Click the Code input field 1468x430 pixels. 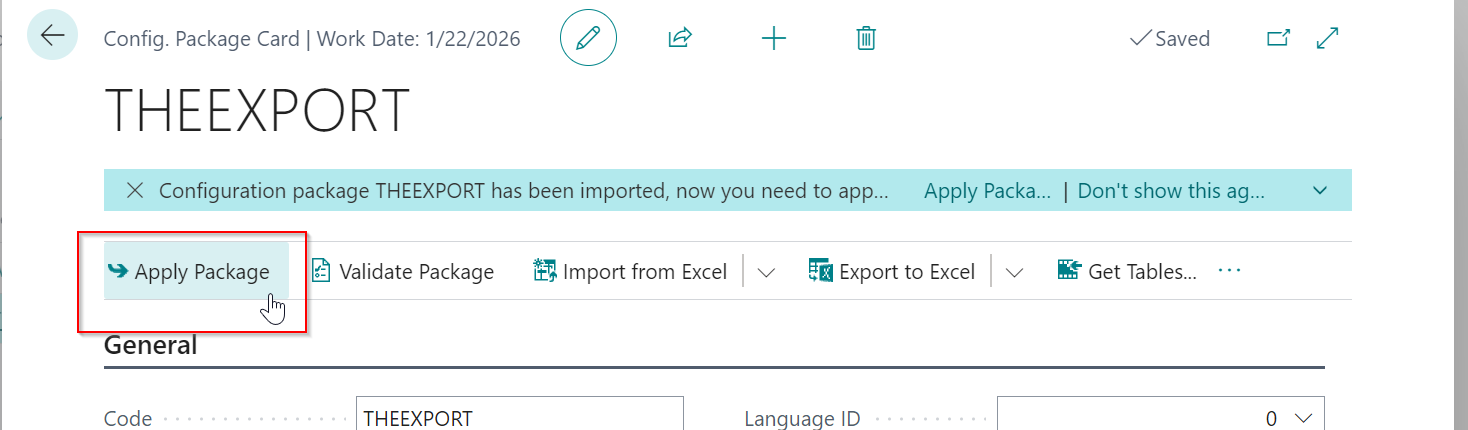click(x=519, y=418)
